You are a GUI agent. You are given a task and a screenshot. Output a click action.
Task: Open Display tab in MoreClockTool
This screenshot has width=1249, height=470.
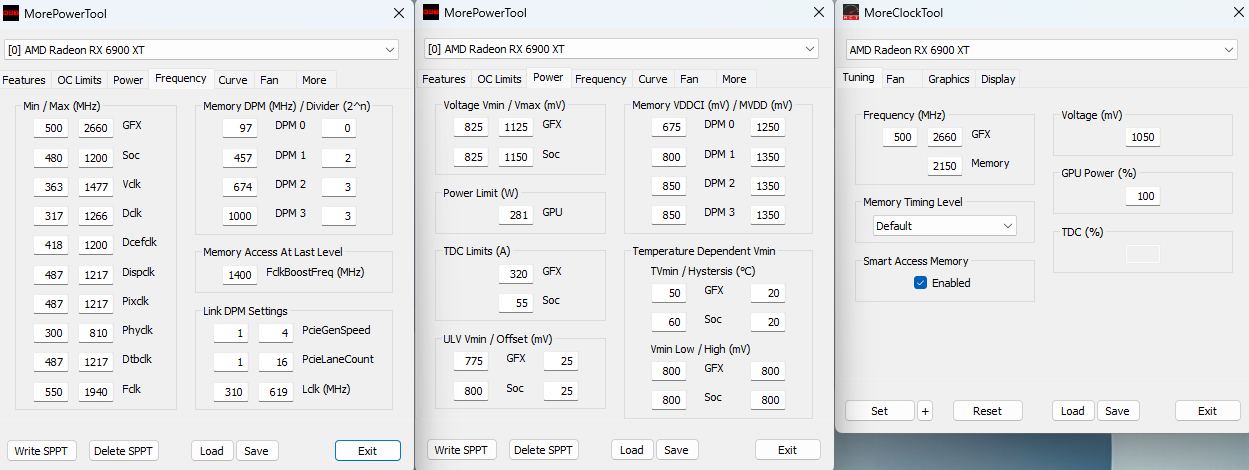tap(998, 79)
